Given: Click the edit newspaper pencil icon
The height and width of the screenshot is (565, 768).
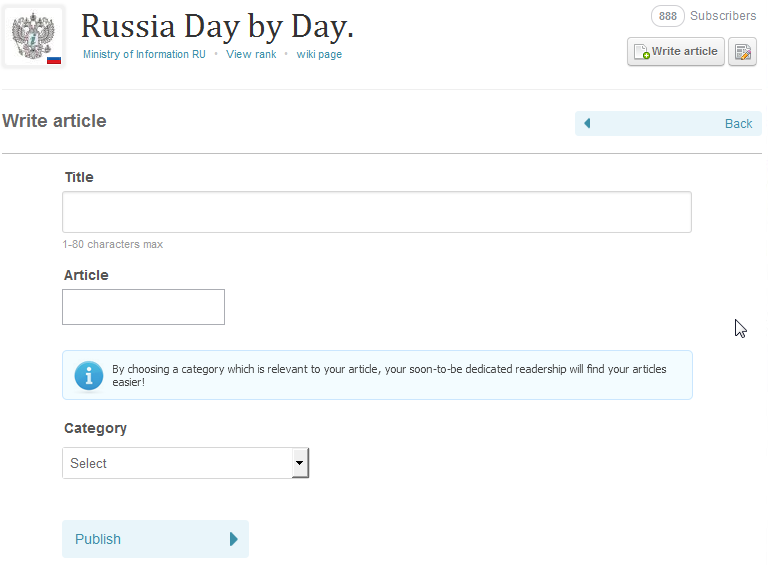Looking at the screenshot, I should coord(742,52).
